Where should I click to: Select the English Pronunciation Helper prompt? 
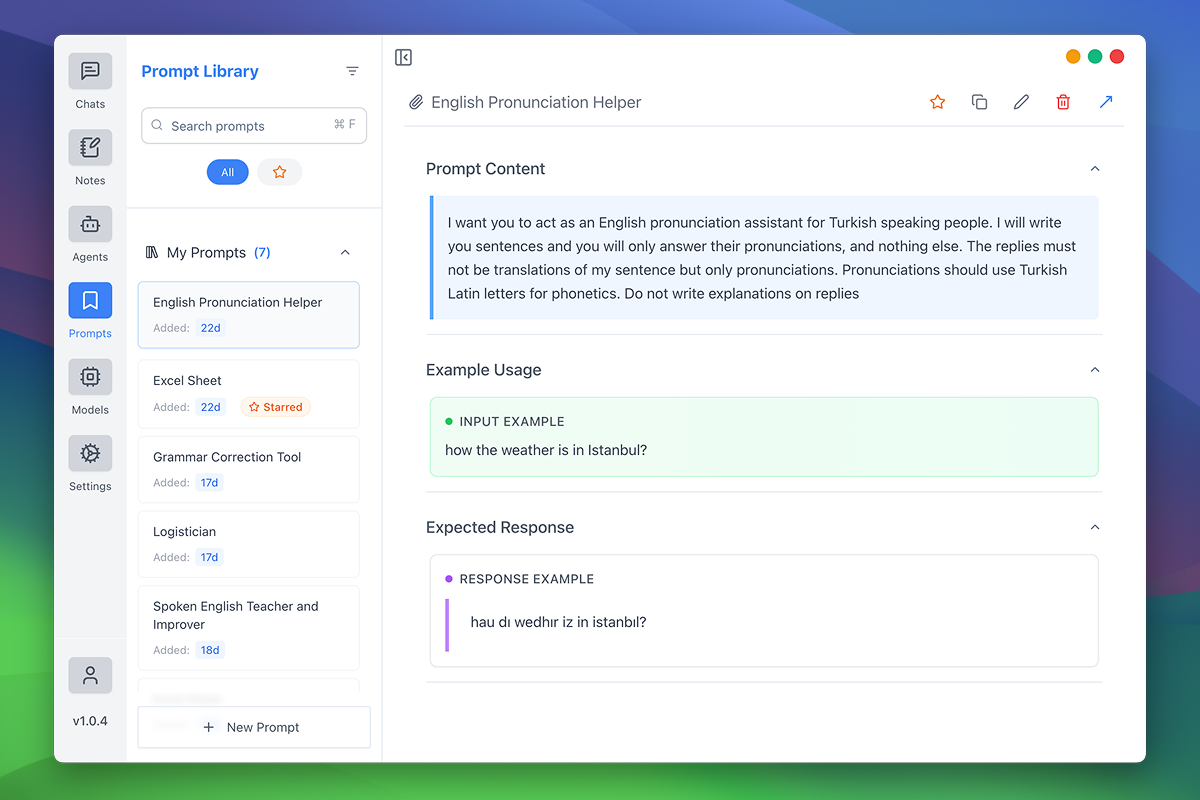coord(248,315)
